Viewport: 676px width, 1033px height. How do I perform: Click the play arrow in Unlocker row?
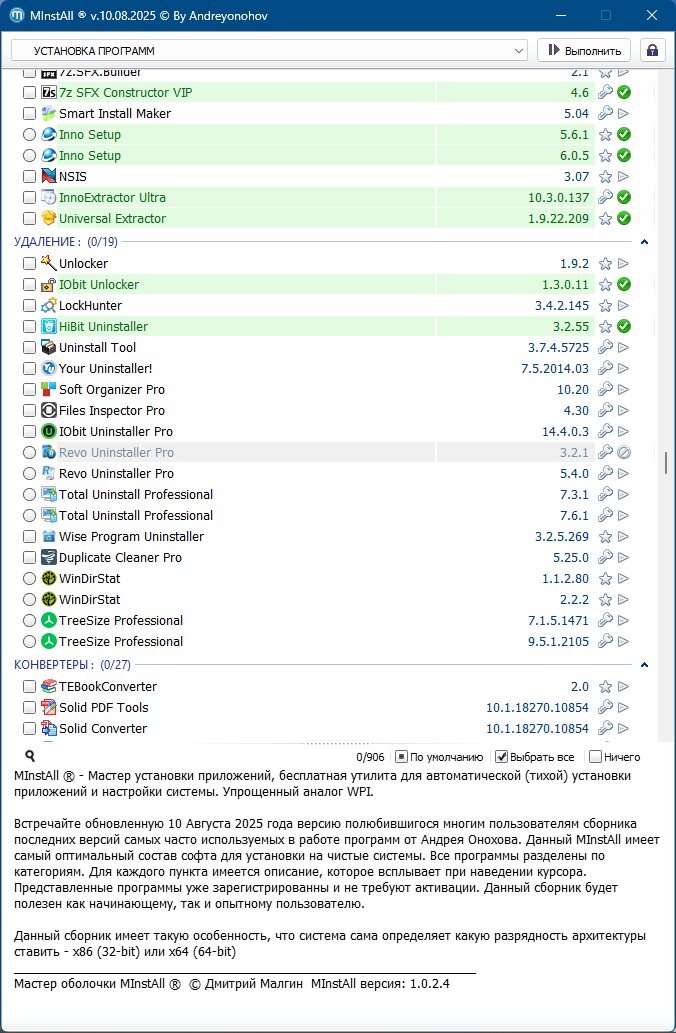pyautogui.click(x=623, y=264)
